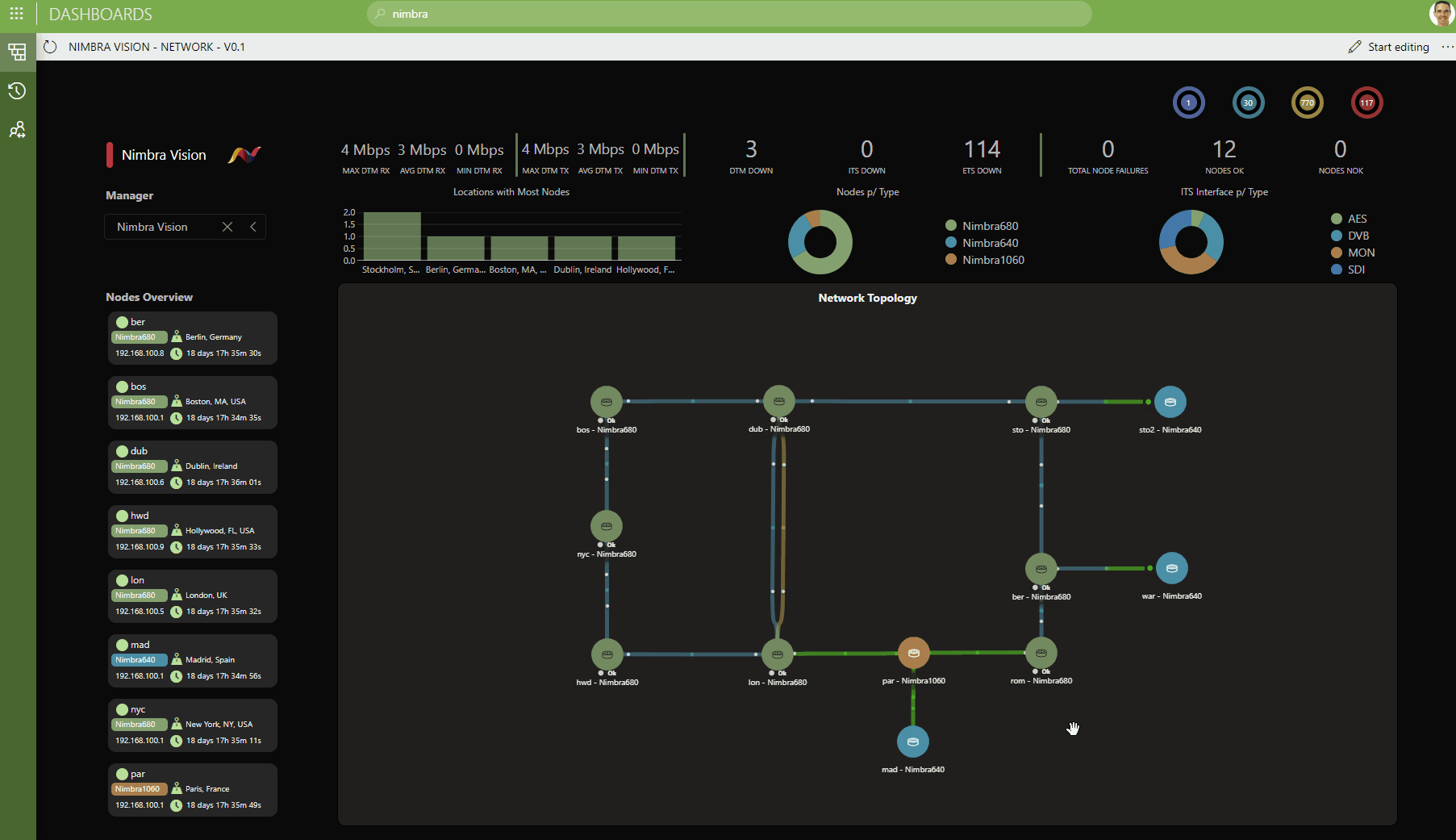This screenshot has height=840, width=1456.
Task: Click the Hollywood bar in locations chart
Action: (x=646, y=249)
